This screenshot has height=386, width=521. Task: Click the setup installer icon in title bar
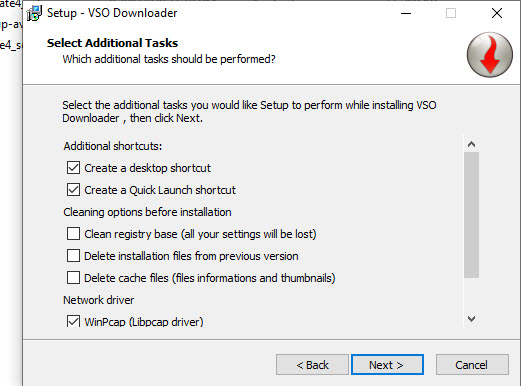[x=34, y=13]
